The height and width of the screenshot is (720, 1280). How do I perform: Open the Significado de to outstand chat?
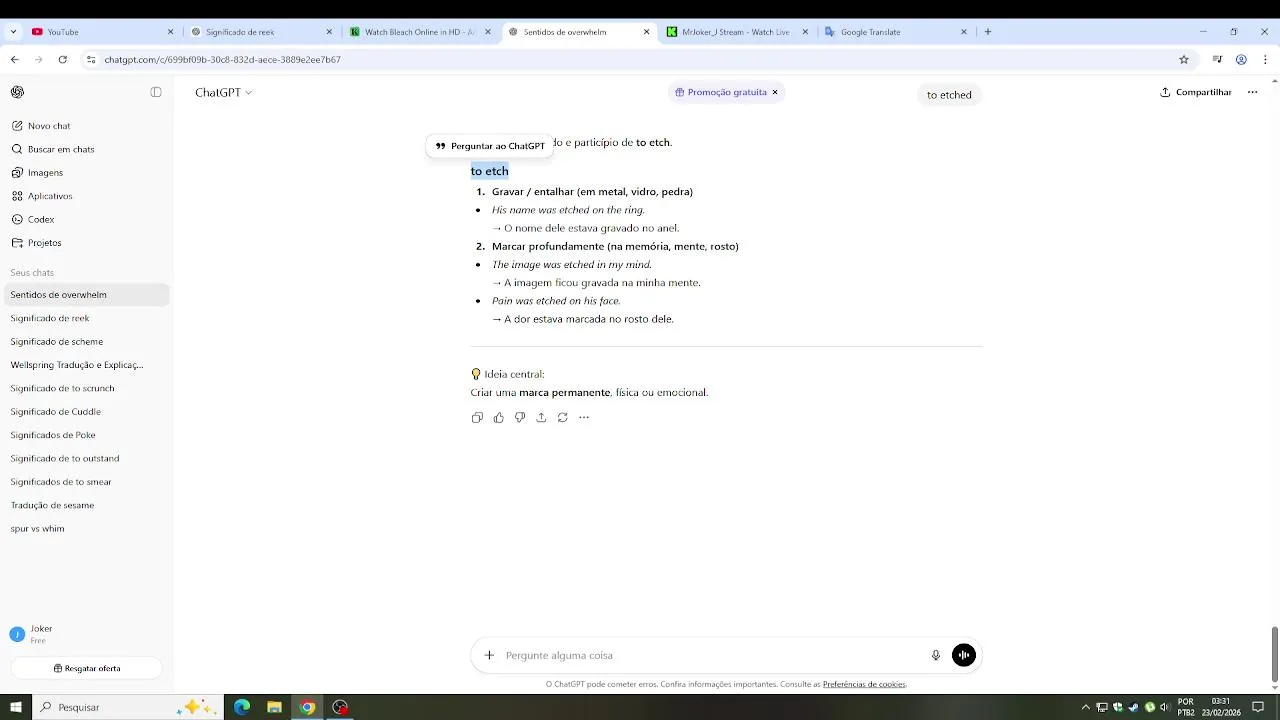click(x=87, y=458)
